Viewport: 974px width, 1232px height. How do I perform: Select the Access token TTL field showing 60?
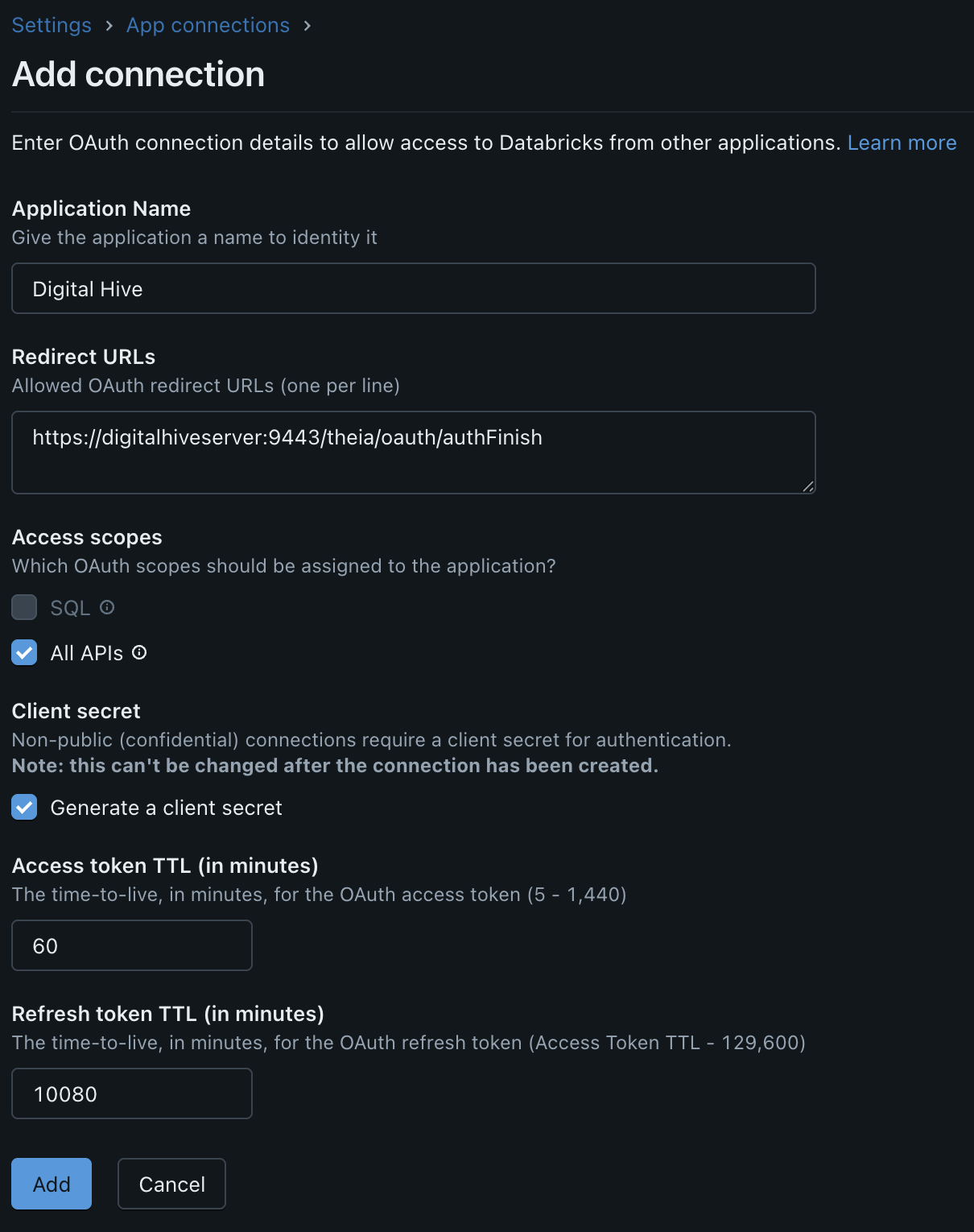[132, 946]
